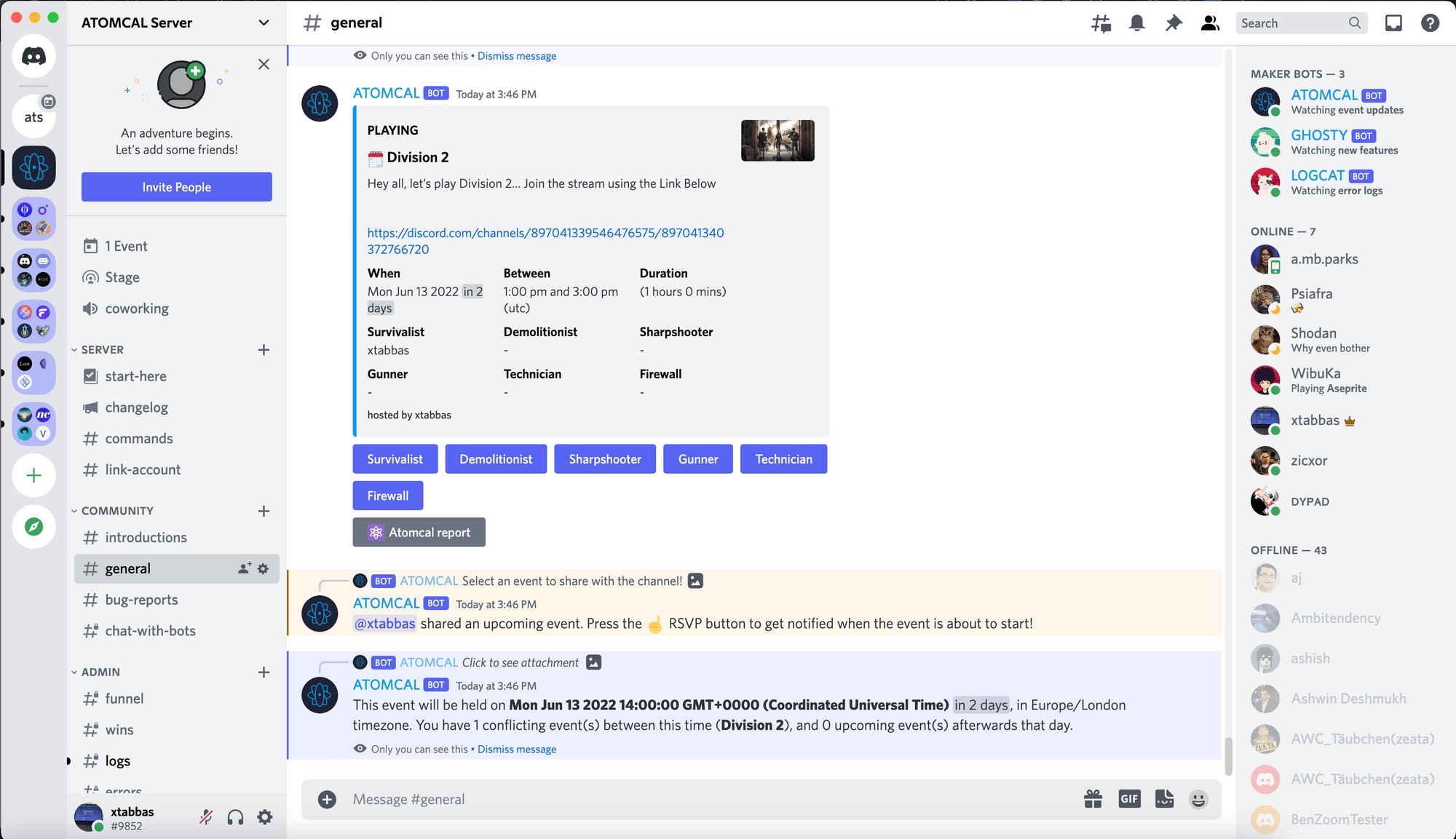The image size is (1456, 839).
Task: Open the changelog channel
Action: click(x=177, y=407)
